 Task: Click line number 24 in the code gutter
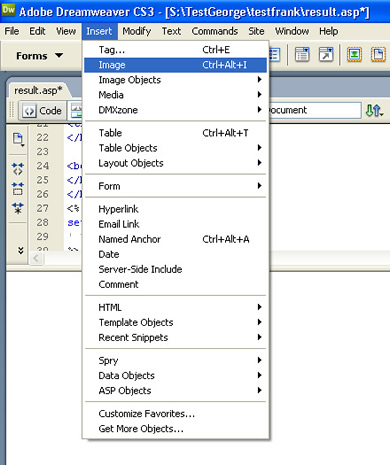click(x=43, y=166)
